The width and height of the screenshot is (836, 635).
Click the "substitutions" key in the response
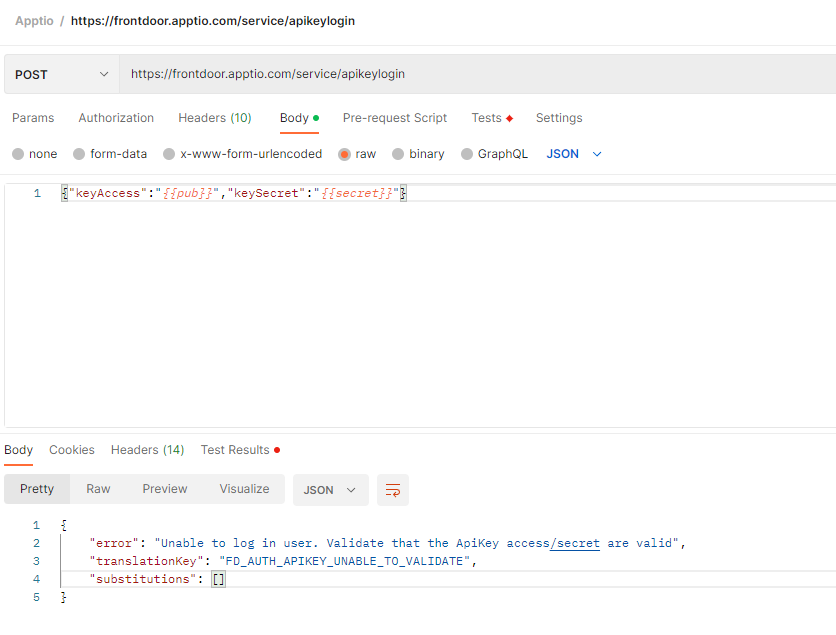point(142,579)
